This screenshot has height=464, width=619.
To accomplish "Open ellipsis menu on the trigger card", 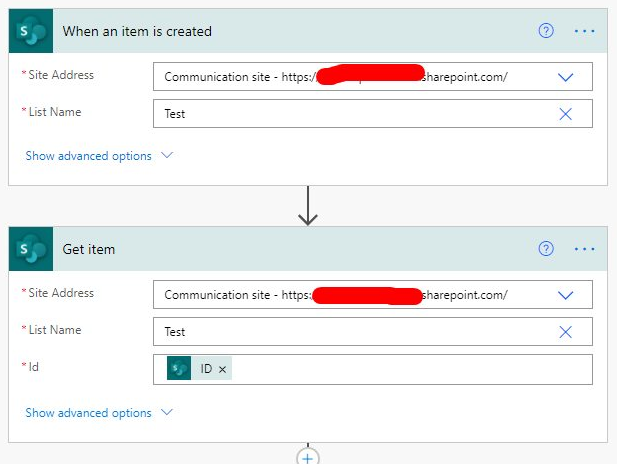I will tap(584, 31).
